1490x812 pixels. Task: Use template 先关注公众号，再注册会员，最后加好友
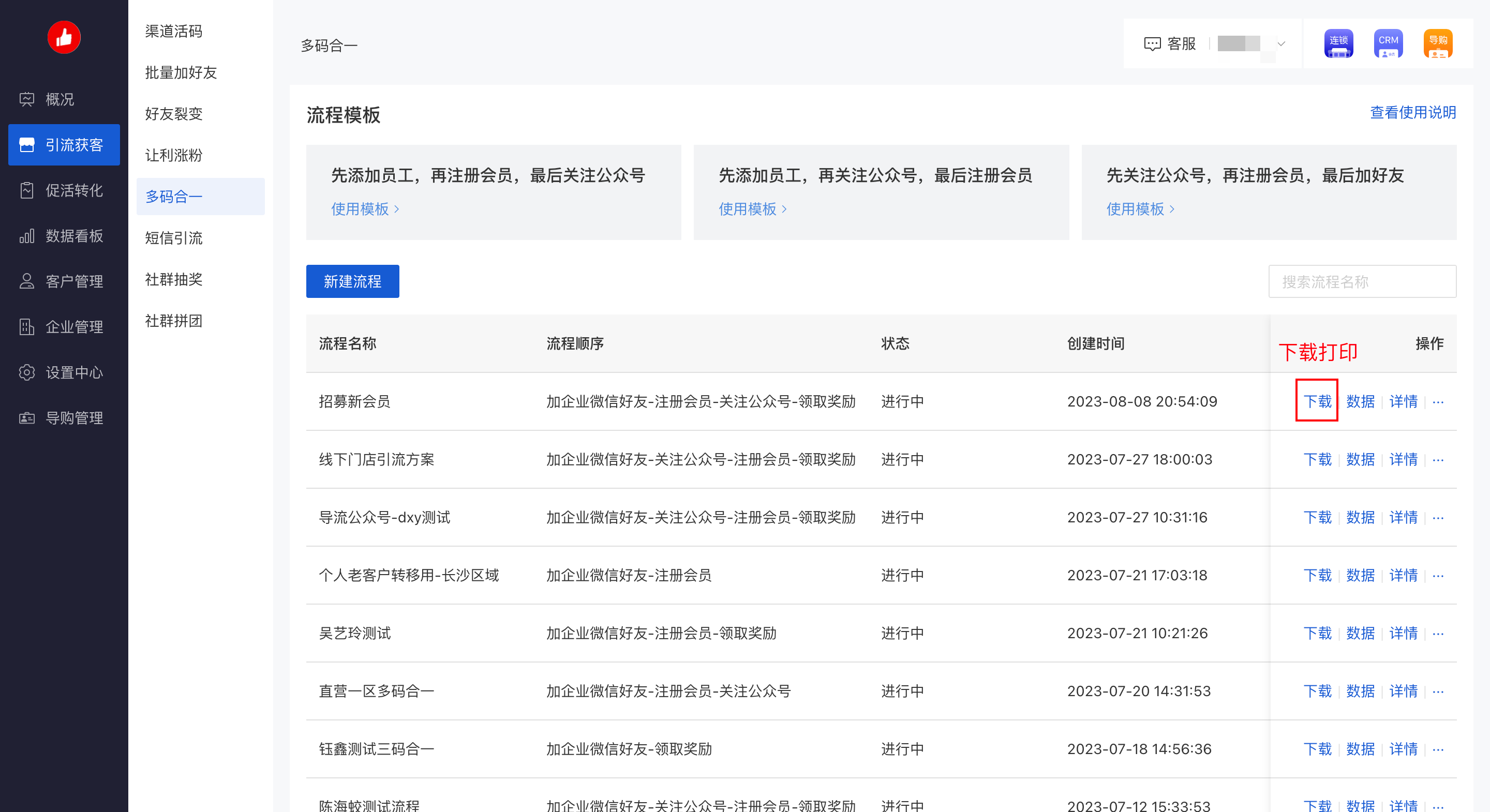pos(1140,209)
